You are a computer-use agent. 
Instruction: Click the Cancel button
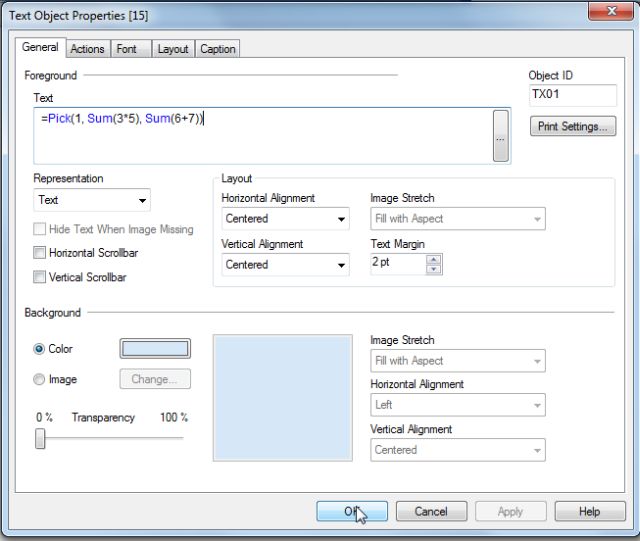[x=431, y=511]
